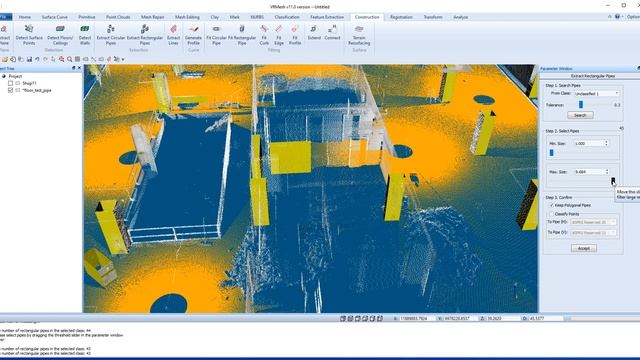Screen dimensions: 640x360
Task: Select floor_test_pipe in project tree
Action: click(37, 90)
